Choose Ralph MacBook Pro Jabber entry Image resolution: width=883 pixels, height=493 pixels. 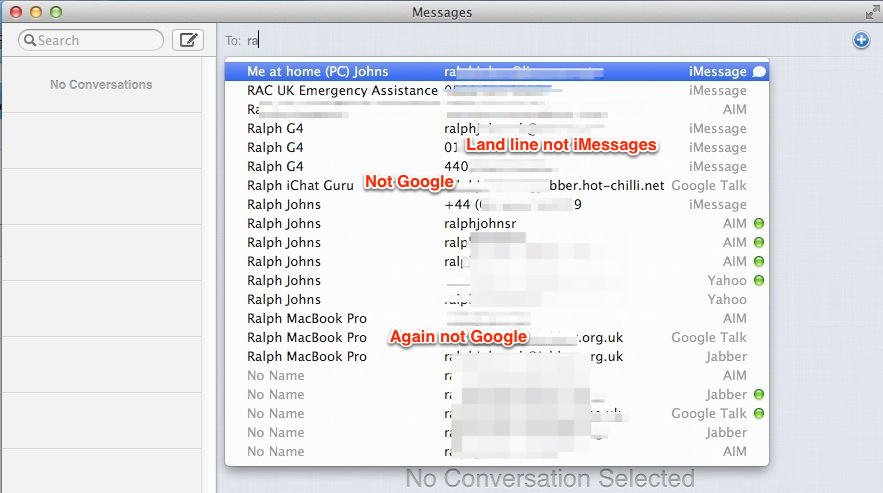[x=497, y=357]
